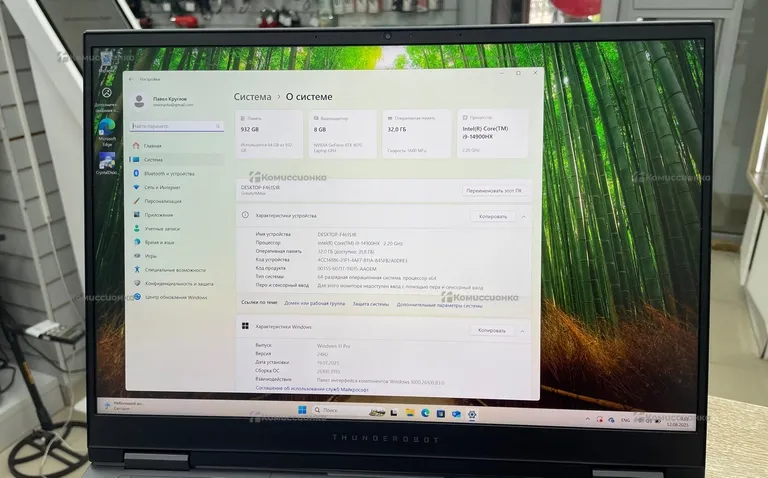
Task: Click the Специальные возможности accessibility icon
Action: point(137,269)
